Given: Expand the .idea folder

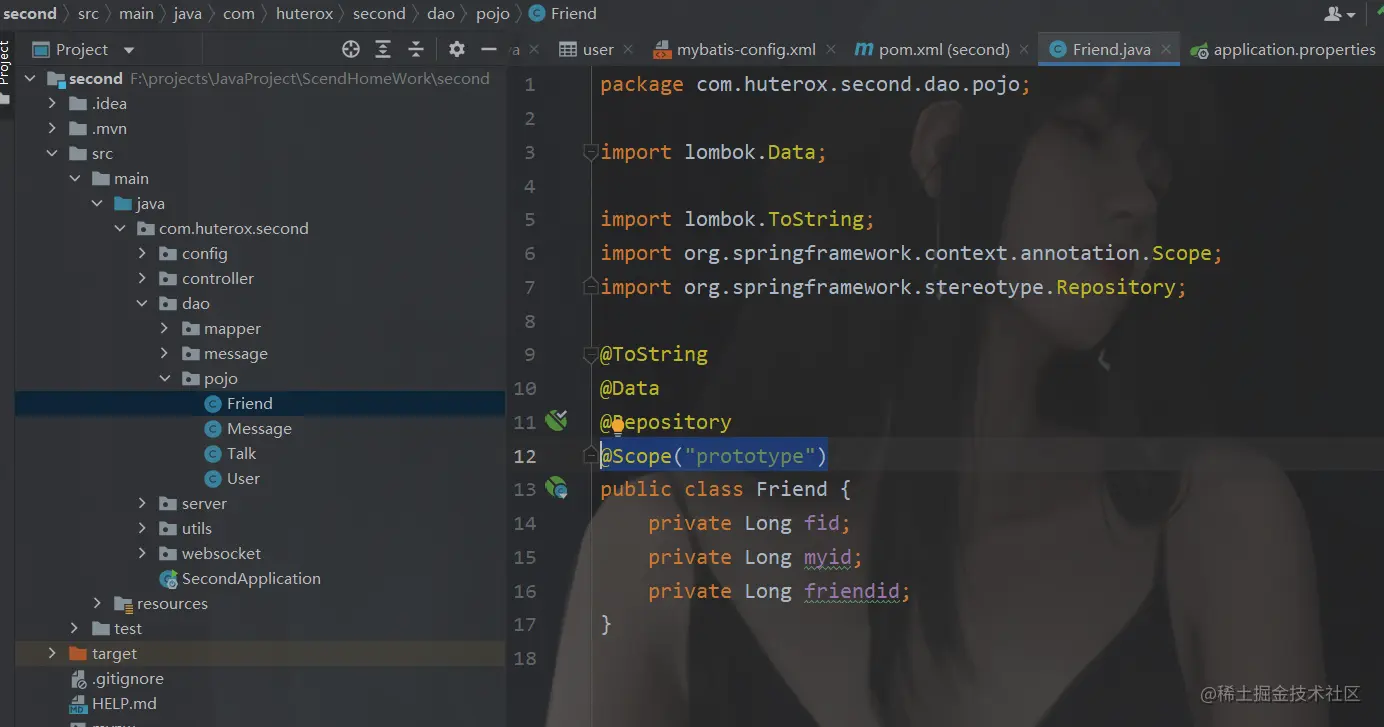Looking at the screenshot, I should click(x=53, y=104).
